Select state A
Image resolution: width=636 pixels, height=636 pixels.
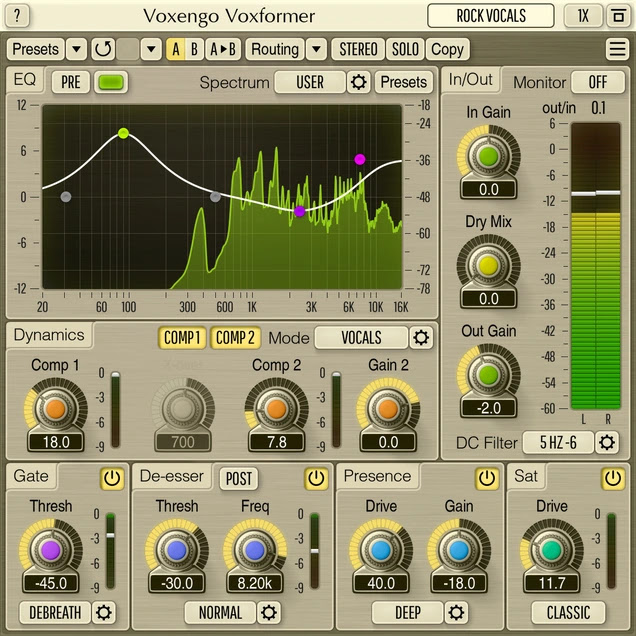pos(175,49)
